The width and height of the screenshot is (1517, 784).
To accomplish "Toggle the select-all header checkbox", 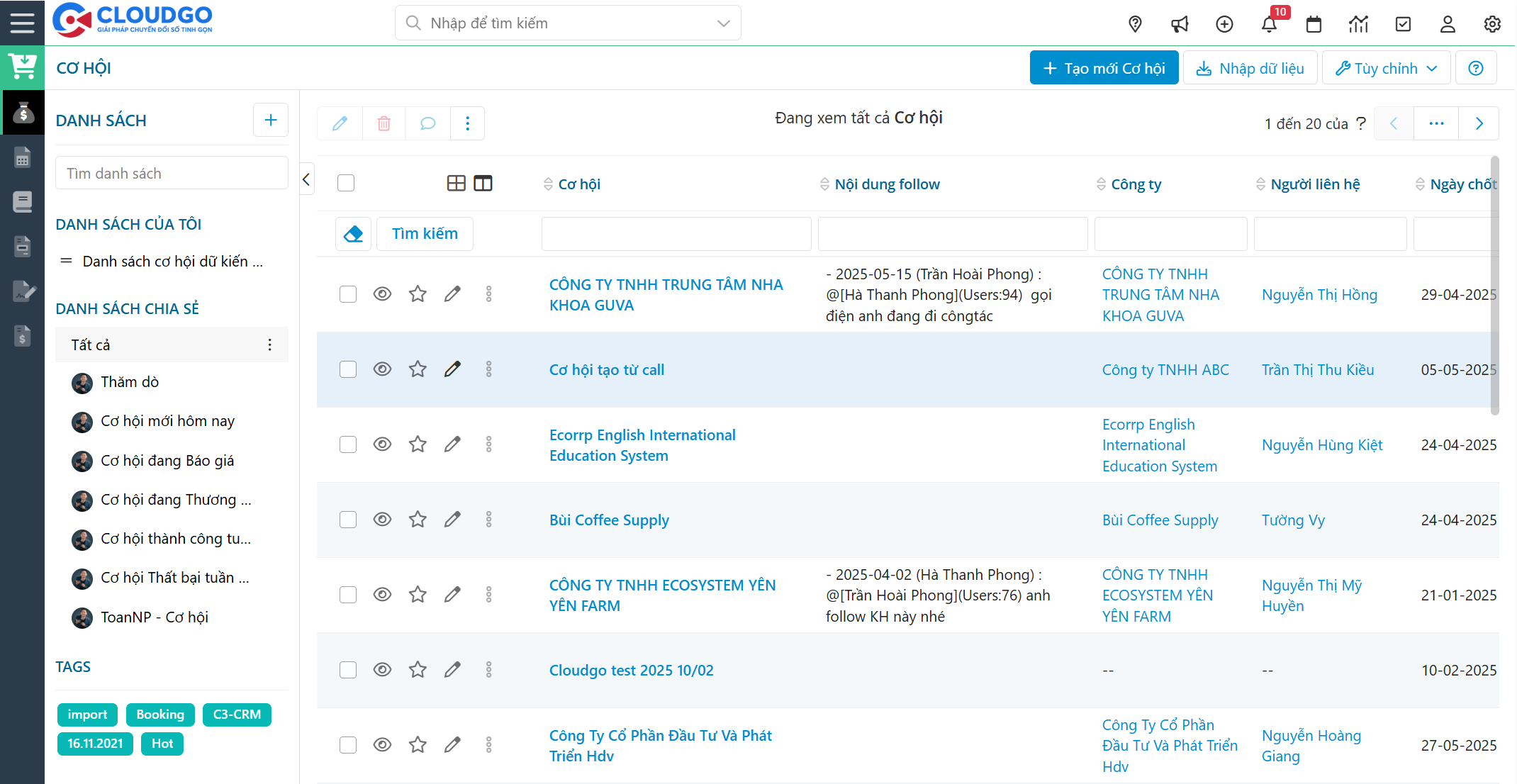I will (346, 184).
